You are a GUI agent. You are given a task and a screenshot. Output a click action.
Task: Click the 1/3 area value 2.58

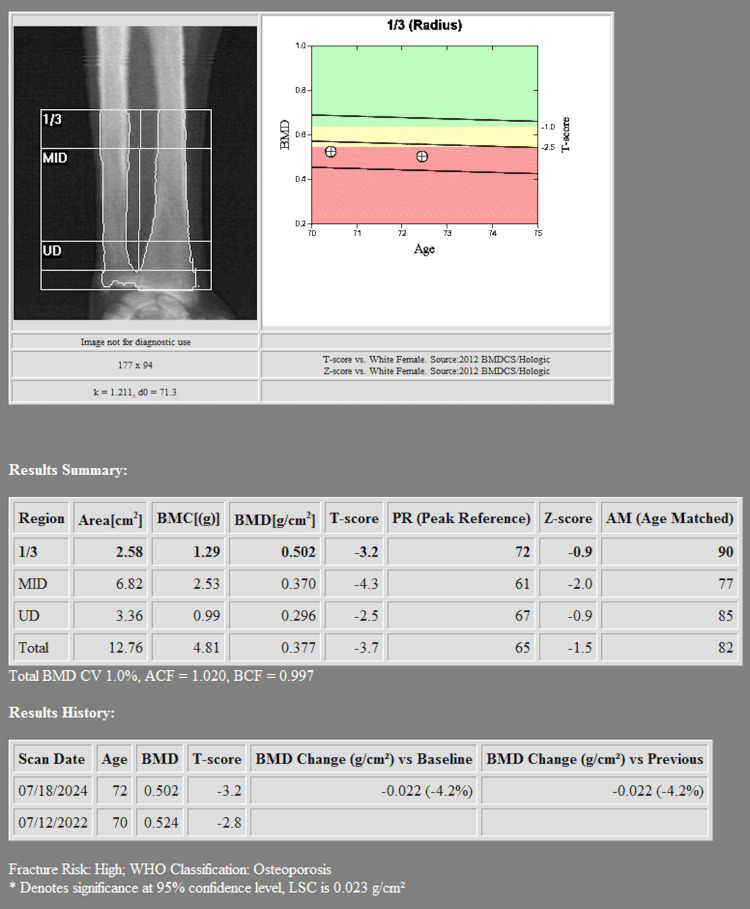pos(129,552)
